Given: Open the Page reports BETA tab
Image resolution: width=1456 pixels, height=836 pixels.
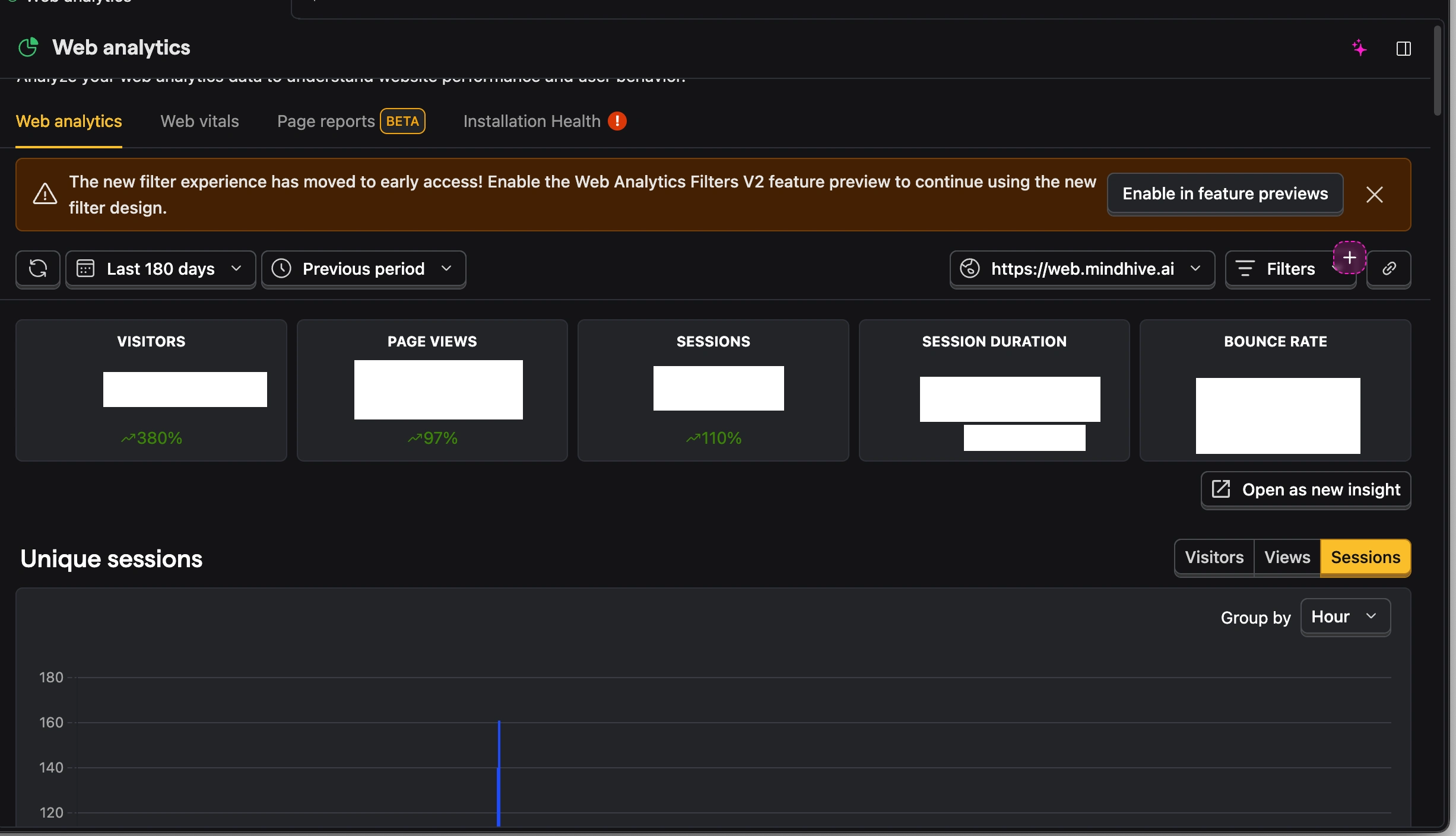Looking at the screenshot, I should point(350,121).
